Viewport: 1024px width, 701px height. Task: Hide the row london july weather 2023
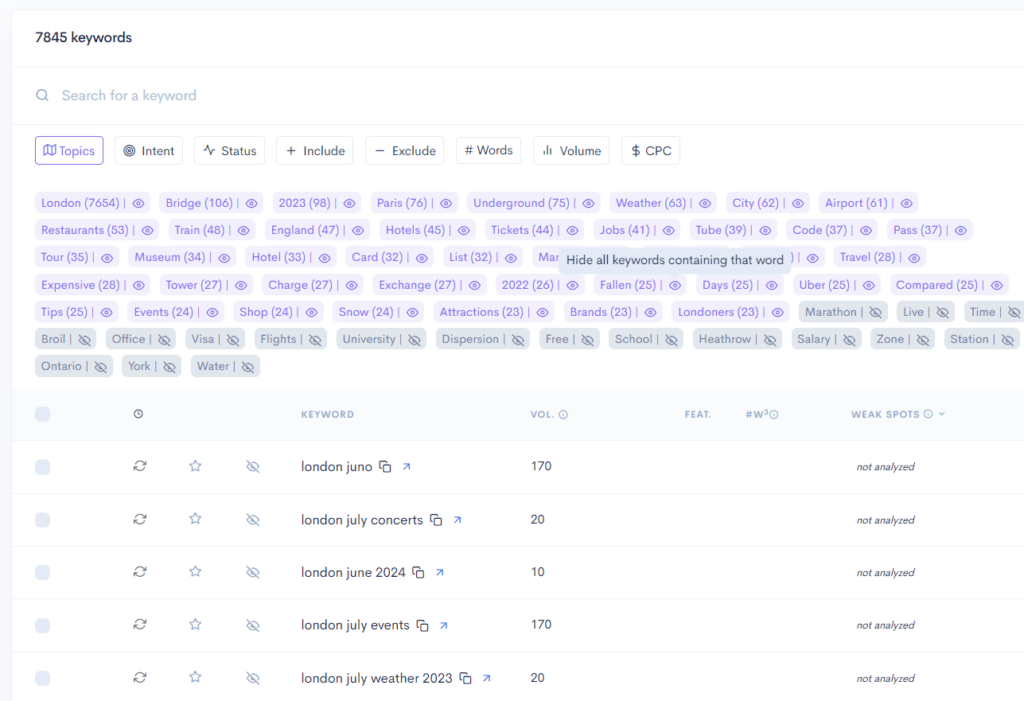[x=253, y=678]
